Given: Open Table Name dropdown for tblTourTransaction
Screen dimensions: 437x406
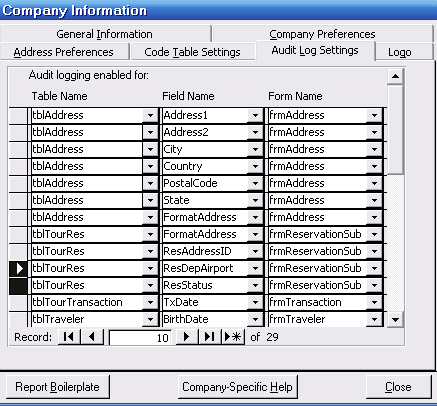Looking at the screenshot, I should [x=150, y=302].
